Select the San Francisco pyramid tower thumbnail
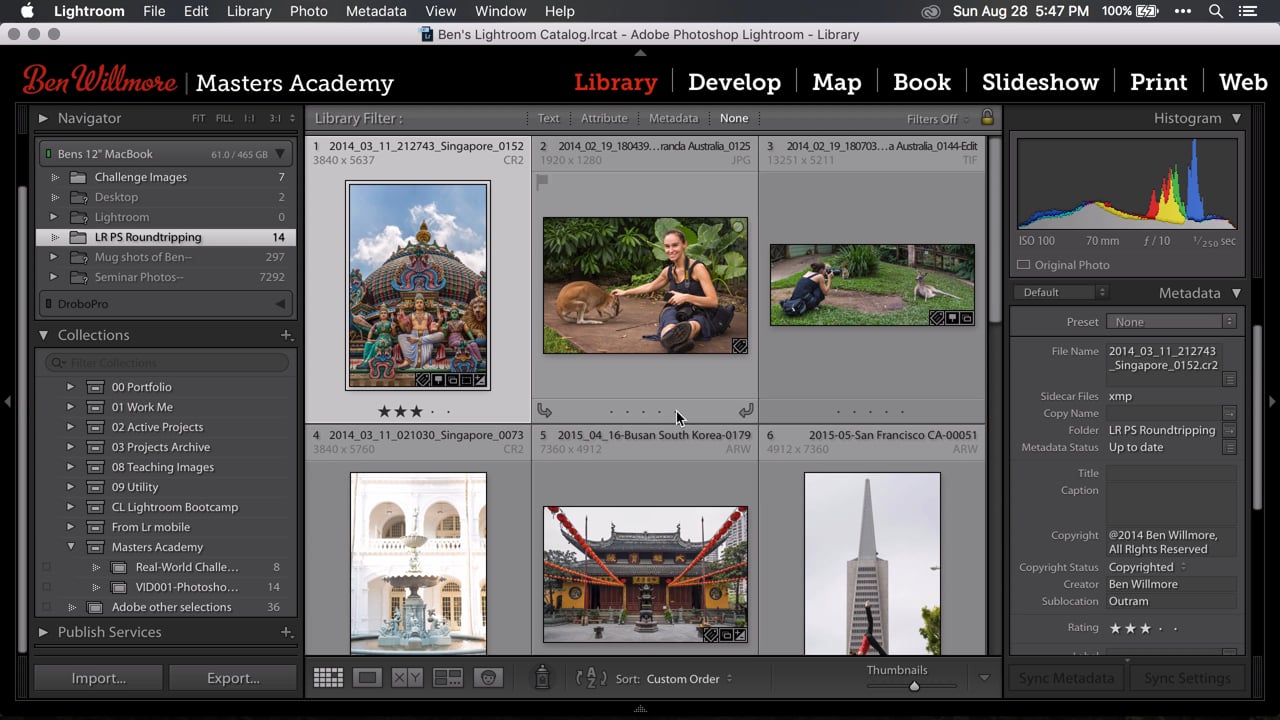The height and width of the screenshot is (720, 1280). [x=872, y=564]
